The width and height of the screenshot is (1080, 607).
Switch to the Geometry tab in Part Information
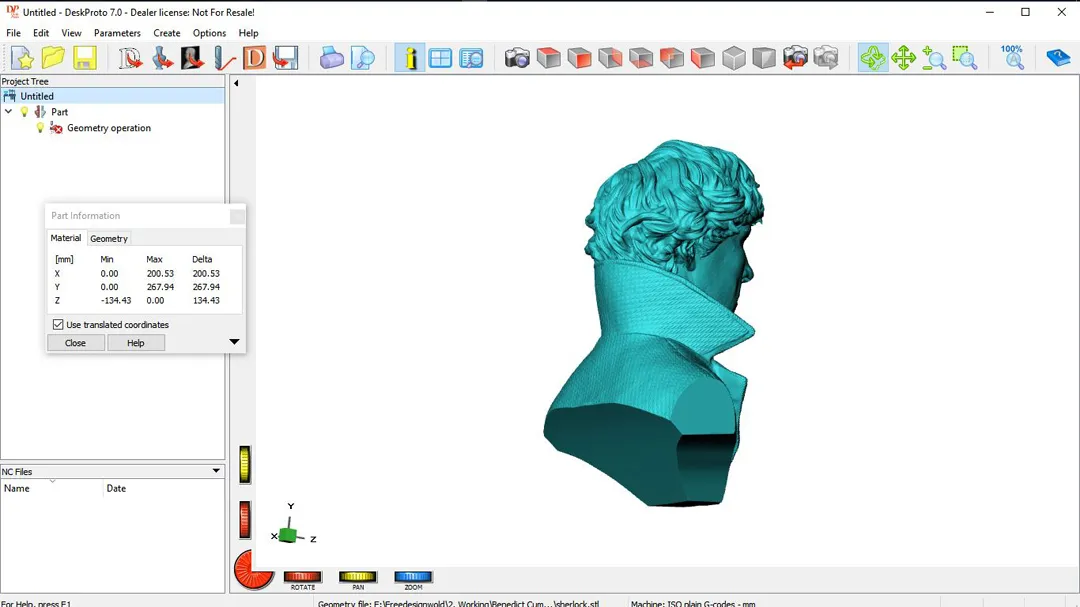pos(109,238)
